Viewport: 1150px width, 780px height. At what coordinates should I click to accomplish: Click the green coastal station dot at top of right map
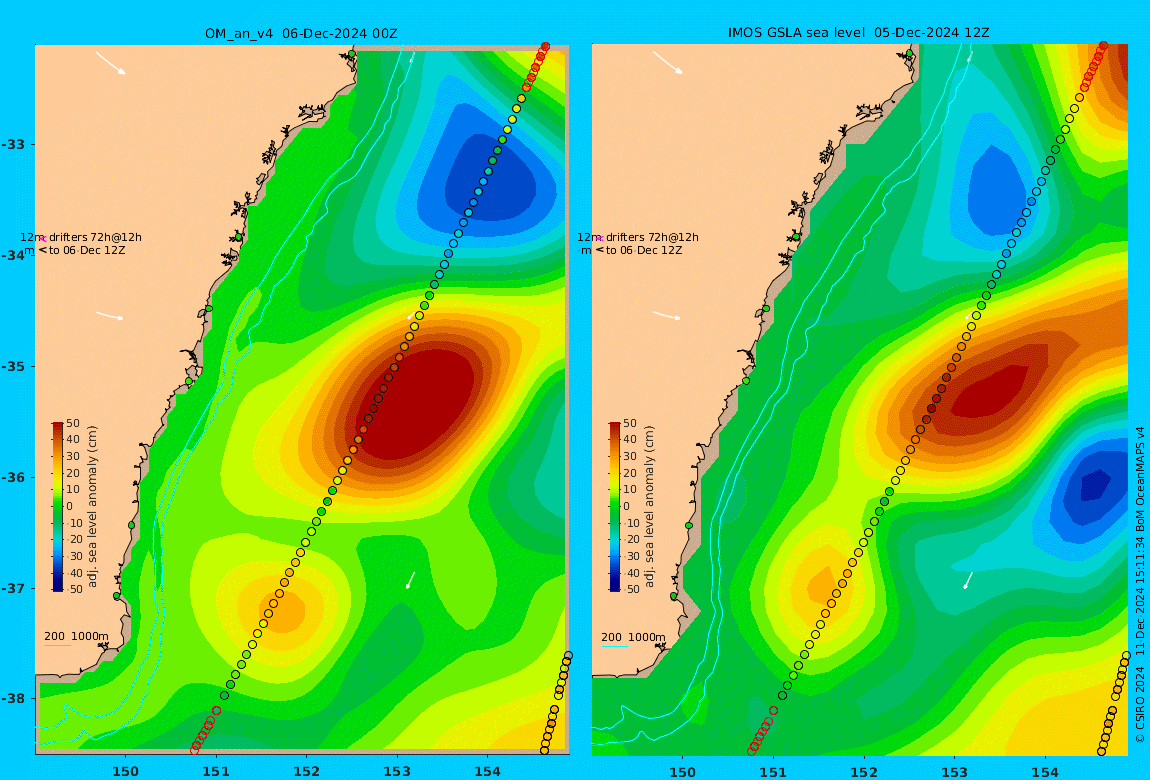click(909, 54)
